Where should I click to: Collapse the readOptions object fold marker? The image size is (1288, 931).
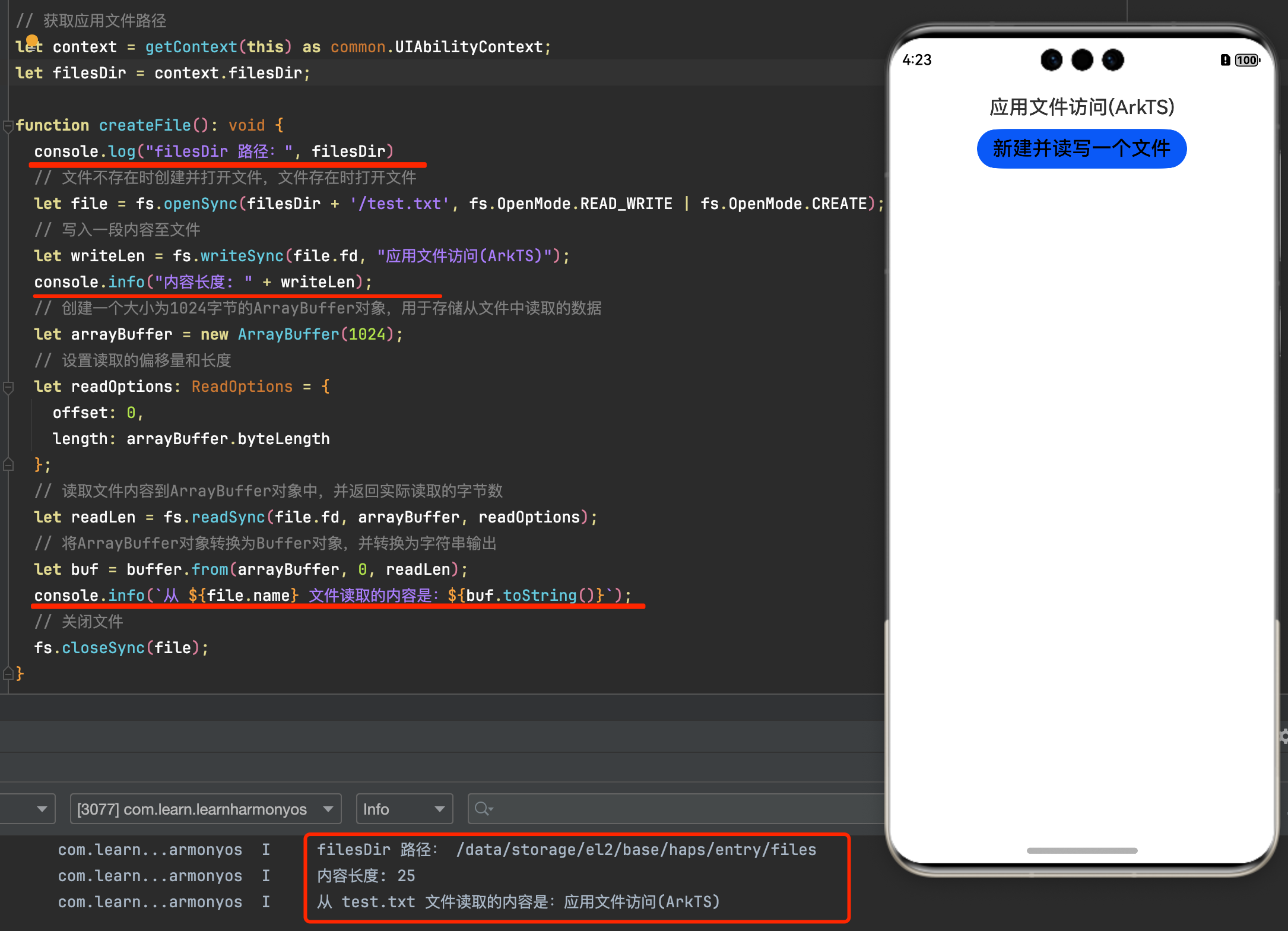8,388
